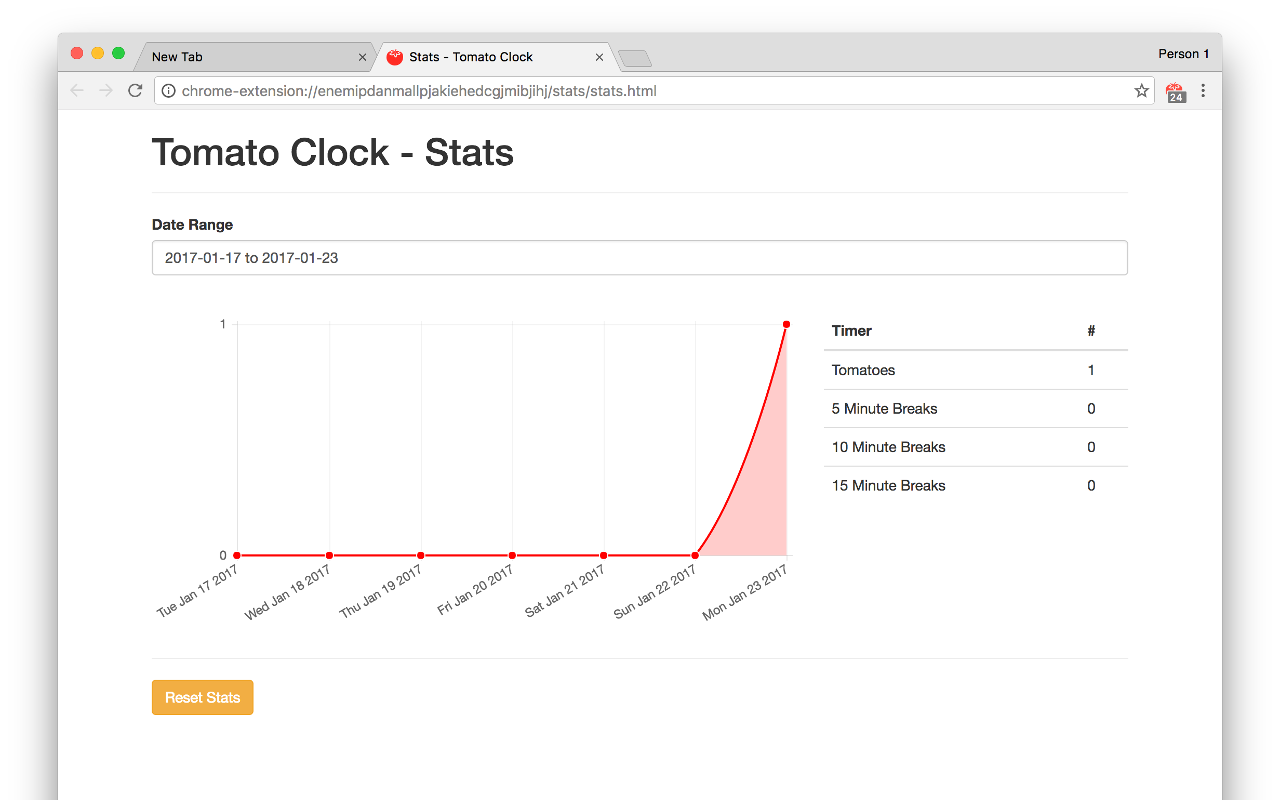
Task: Click the Tomato Clock extension toolbar icon
Action: coord(1176,92)
